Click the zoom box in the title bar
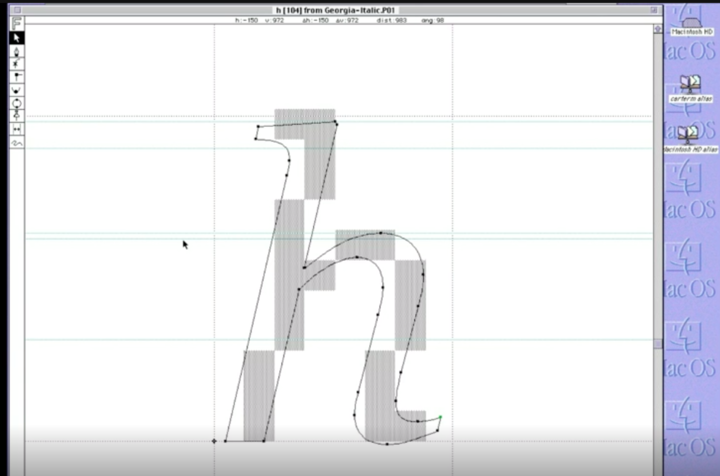 tap(653, 10)
